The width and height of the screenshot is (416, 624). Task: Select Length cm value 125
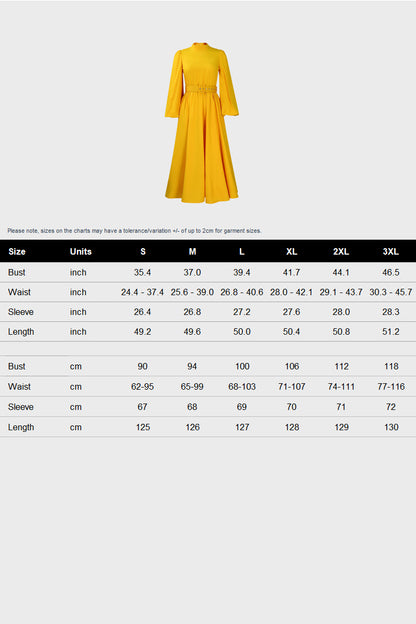(x=143, y=427)
